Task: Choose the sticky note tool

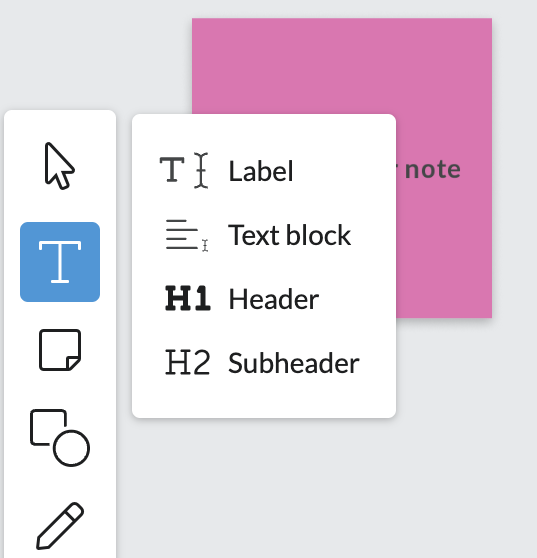Action: (x=60, y=350)
